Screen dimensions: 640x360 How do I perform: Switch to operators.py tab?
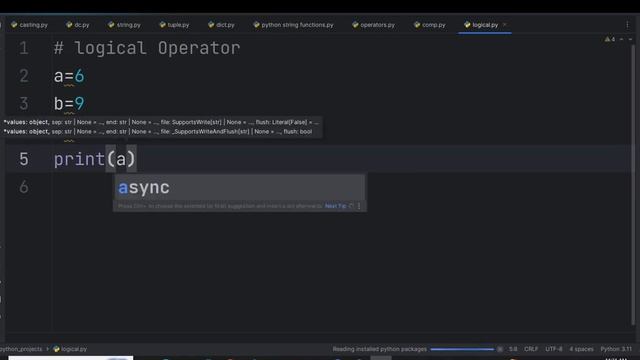373,25
